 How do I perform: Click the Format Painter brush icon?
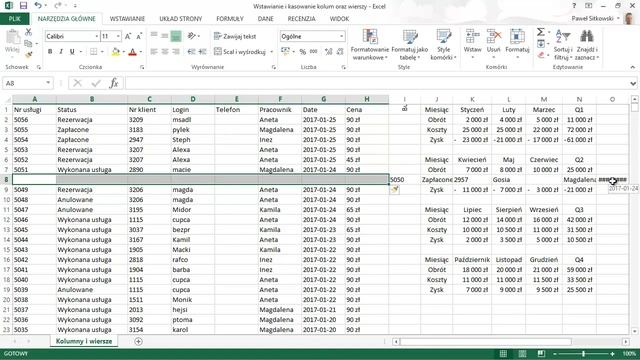click(x=28, y=54)
